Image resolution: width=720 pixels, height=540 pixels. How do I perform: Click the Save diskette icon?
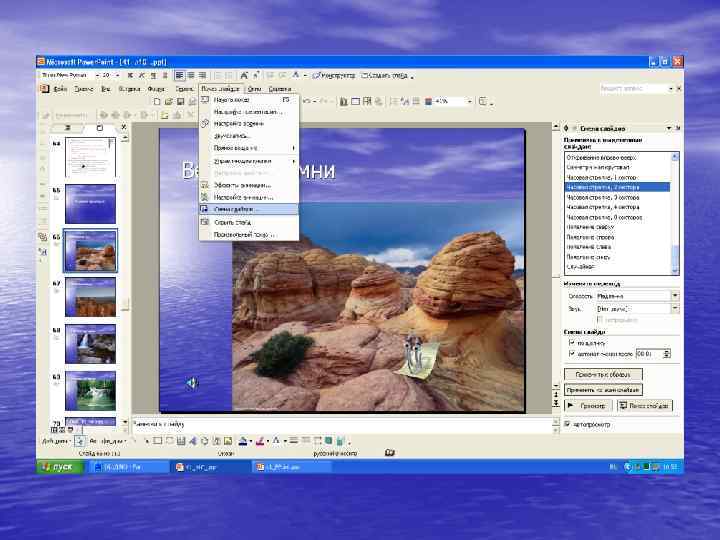tap(180, 101)
